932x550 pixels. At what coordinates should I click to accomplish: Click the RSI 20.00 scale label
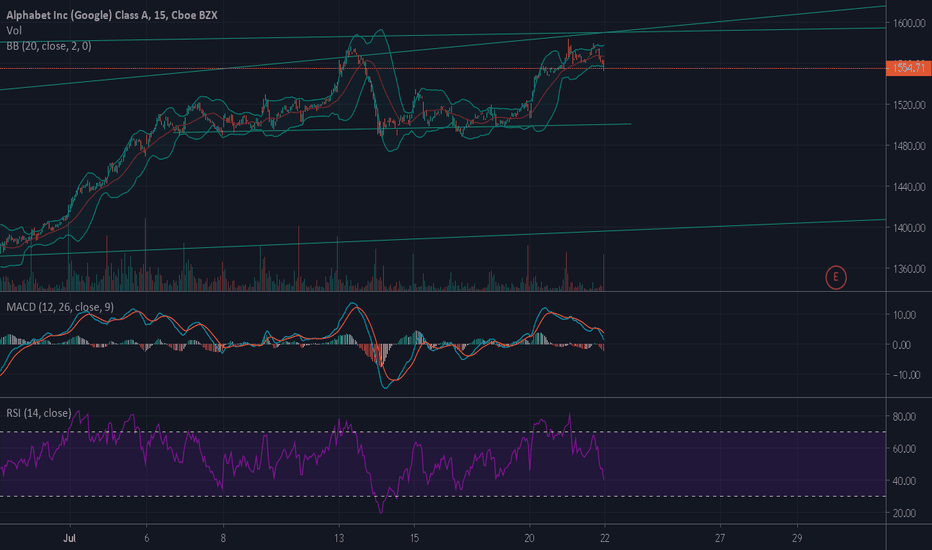tap(904, 513)
